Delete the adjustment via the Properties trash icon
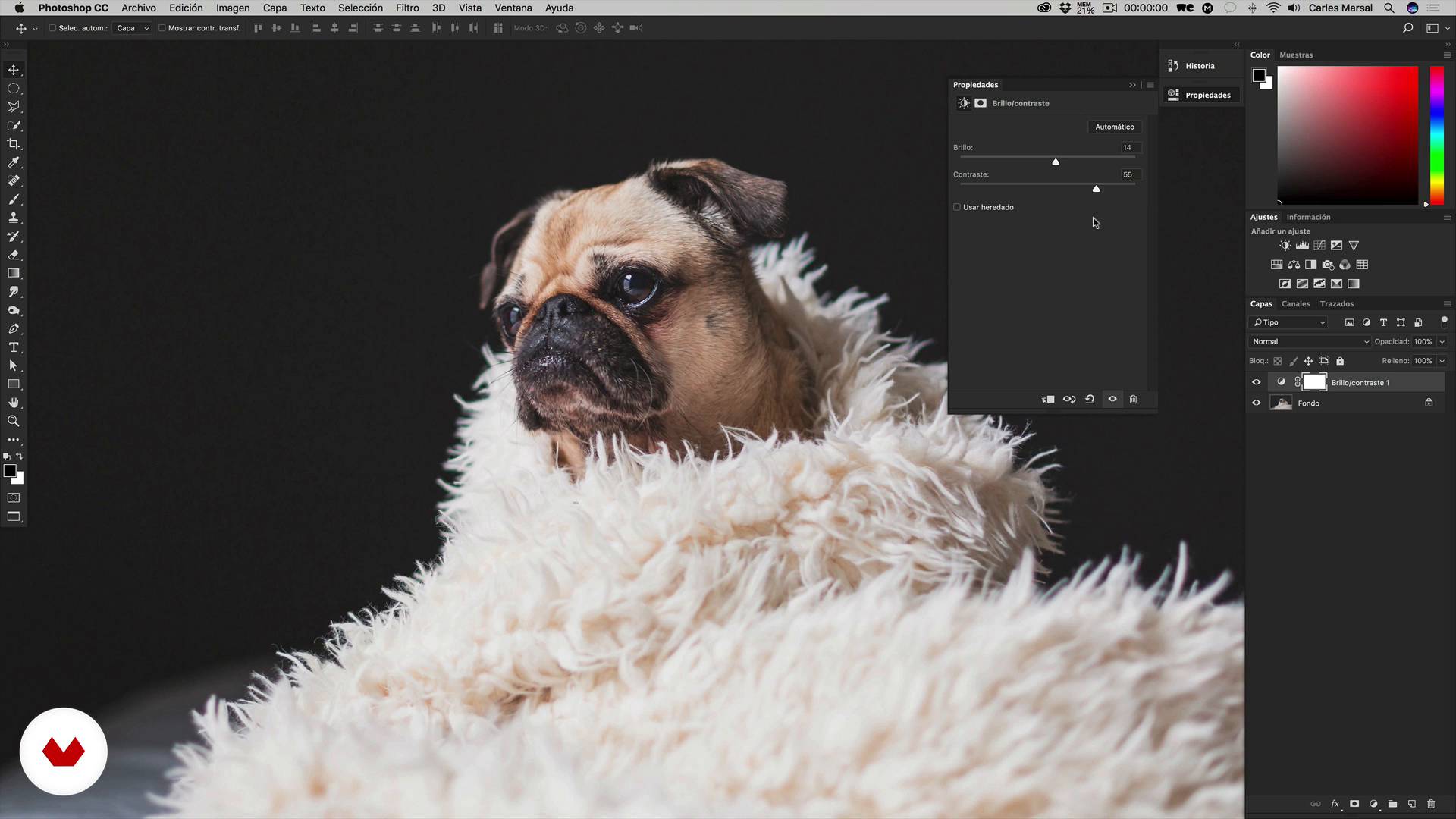Image resolution: width=1456 pixels, height=819 pixels. point(1133,399)
